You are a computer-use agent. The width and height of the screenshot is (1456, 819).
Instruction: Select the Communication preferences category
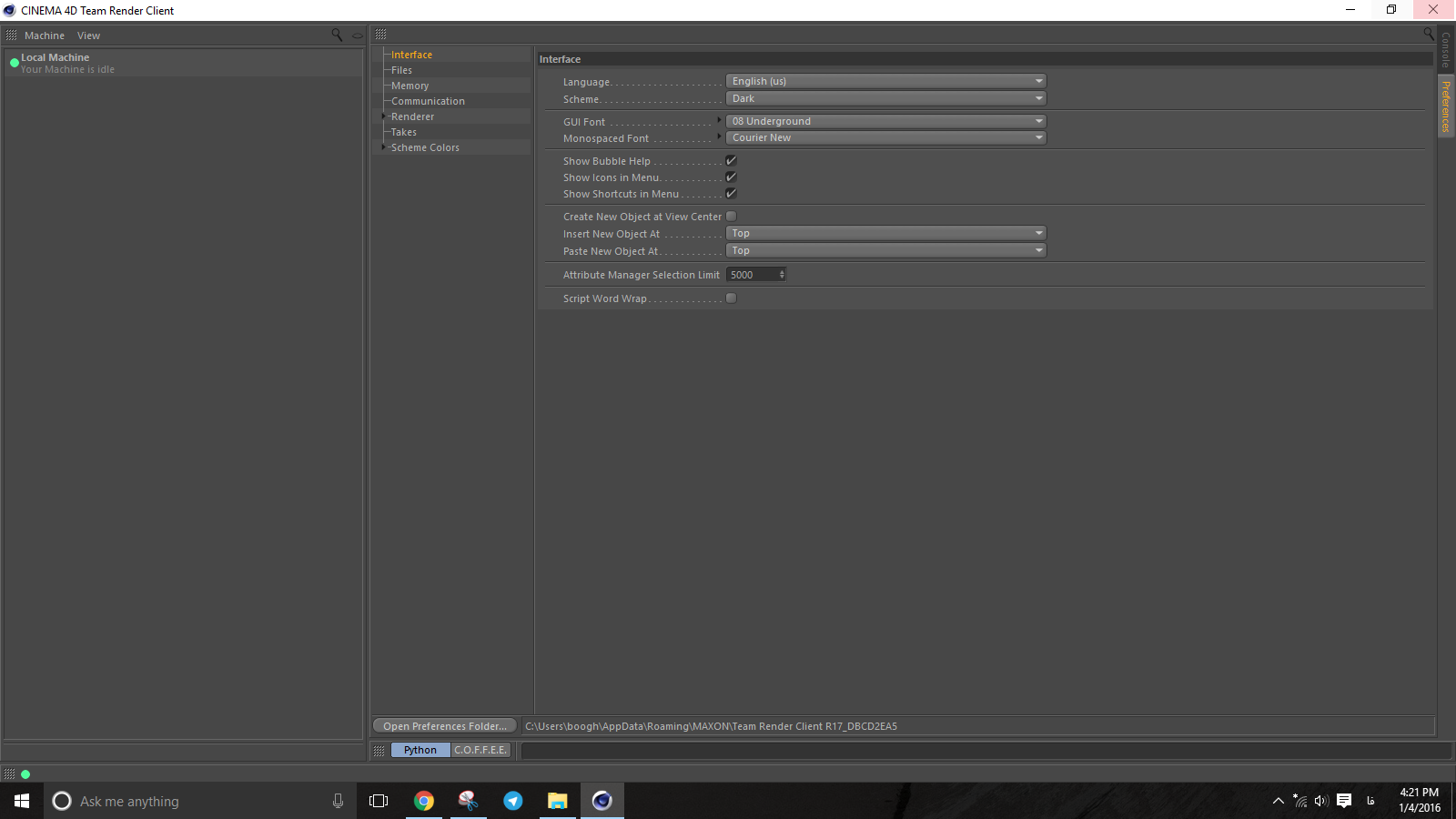428,101
